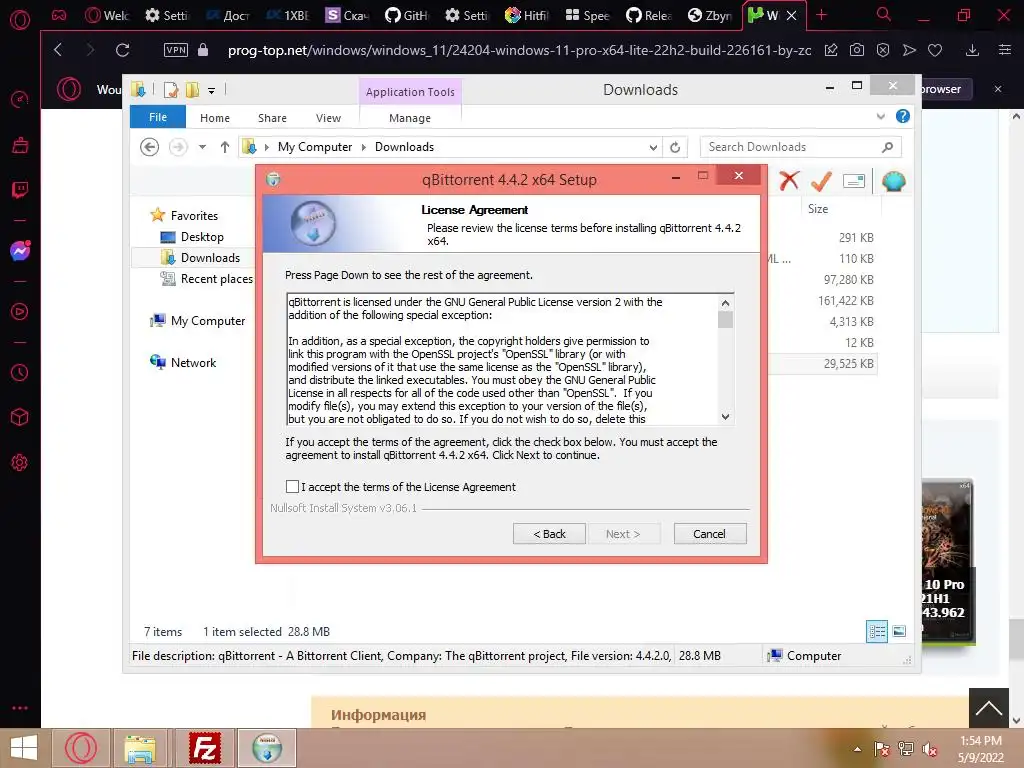Click properties quick access icon

tap(171, 90)
